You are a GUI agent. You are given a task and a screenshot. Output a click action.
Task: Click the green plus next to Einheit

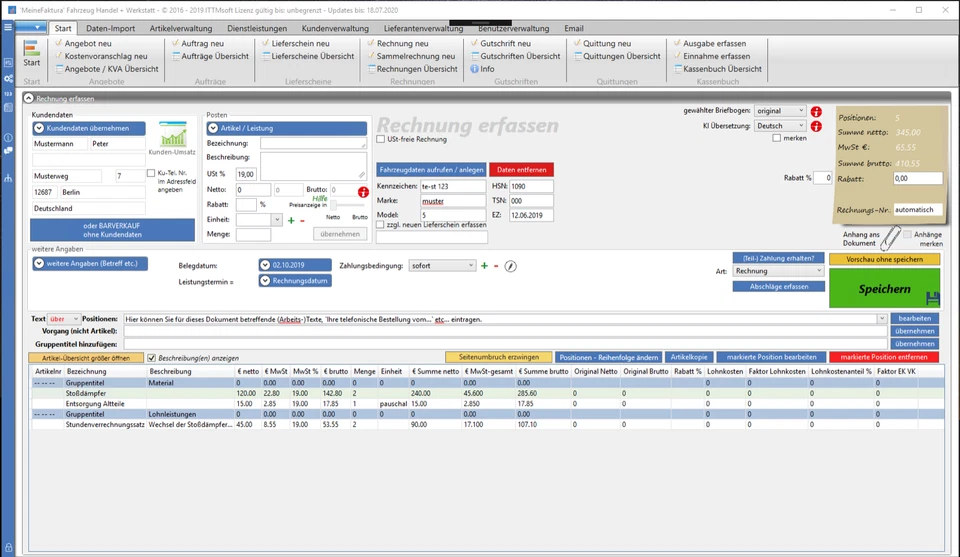click(291, 219)
